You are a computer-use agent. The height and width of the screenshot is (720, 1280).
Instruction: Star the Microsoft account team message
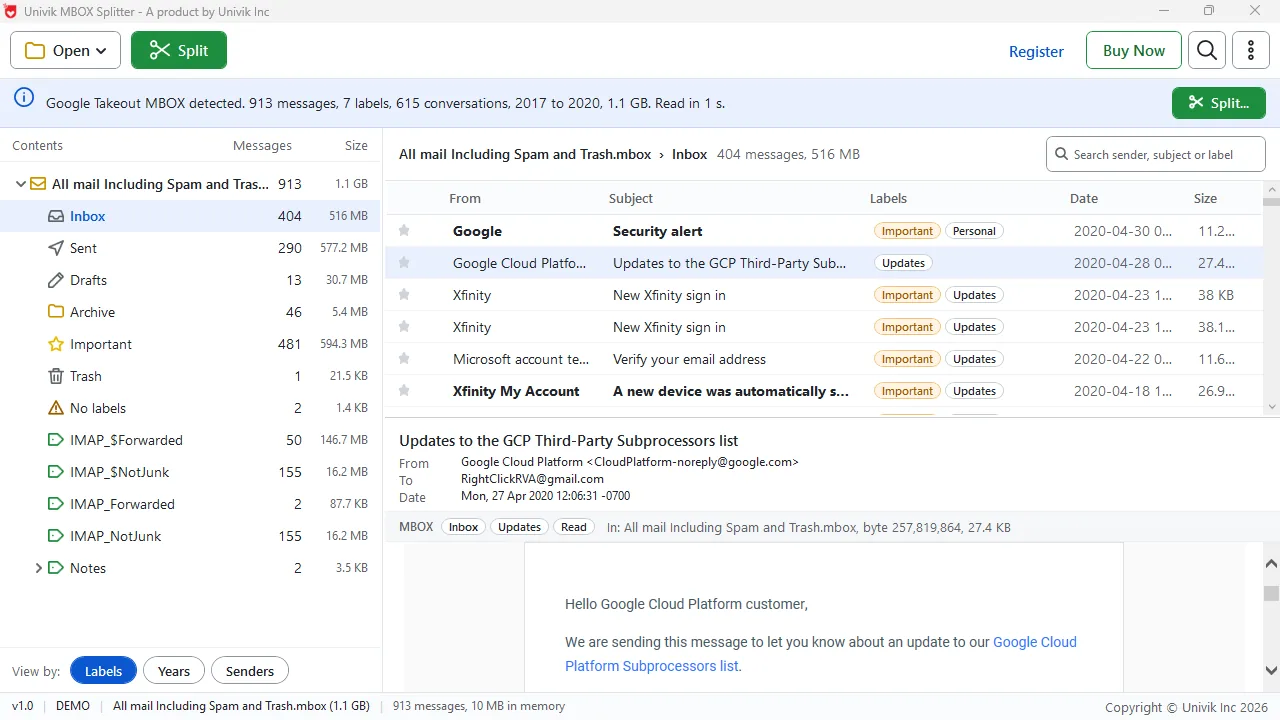click(x=404, y=359)
